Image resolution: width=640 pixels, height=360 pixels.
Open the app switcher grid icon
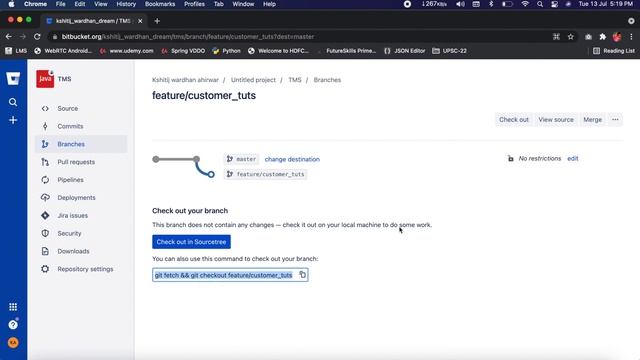click(x=13, y=307)
